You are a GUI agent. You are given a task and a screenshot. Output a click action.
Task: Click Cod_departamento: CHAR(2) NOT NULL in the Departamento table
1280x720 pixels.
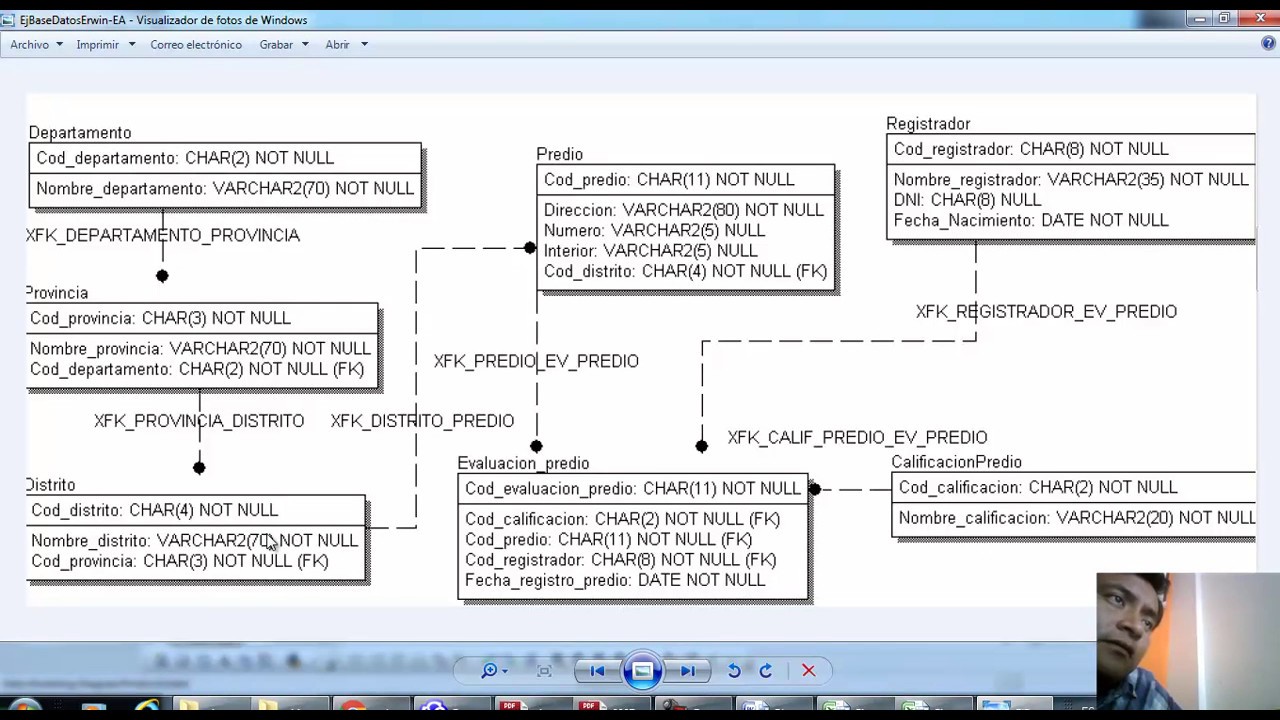pyautogui.click(x=185, y=158)
